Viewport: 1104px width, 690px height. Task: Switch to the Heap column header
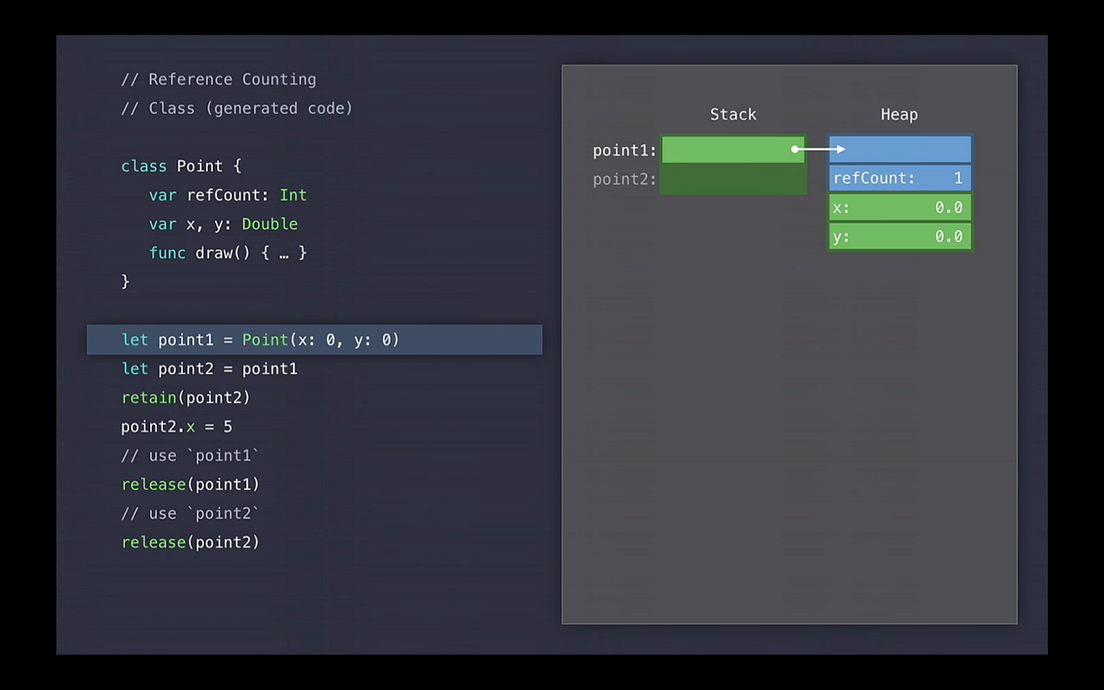coord(898,114)
